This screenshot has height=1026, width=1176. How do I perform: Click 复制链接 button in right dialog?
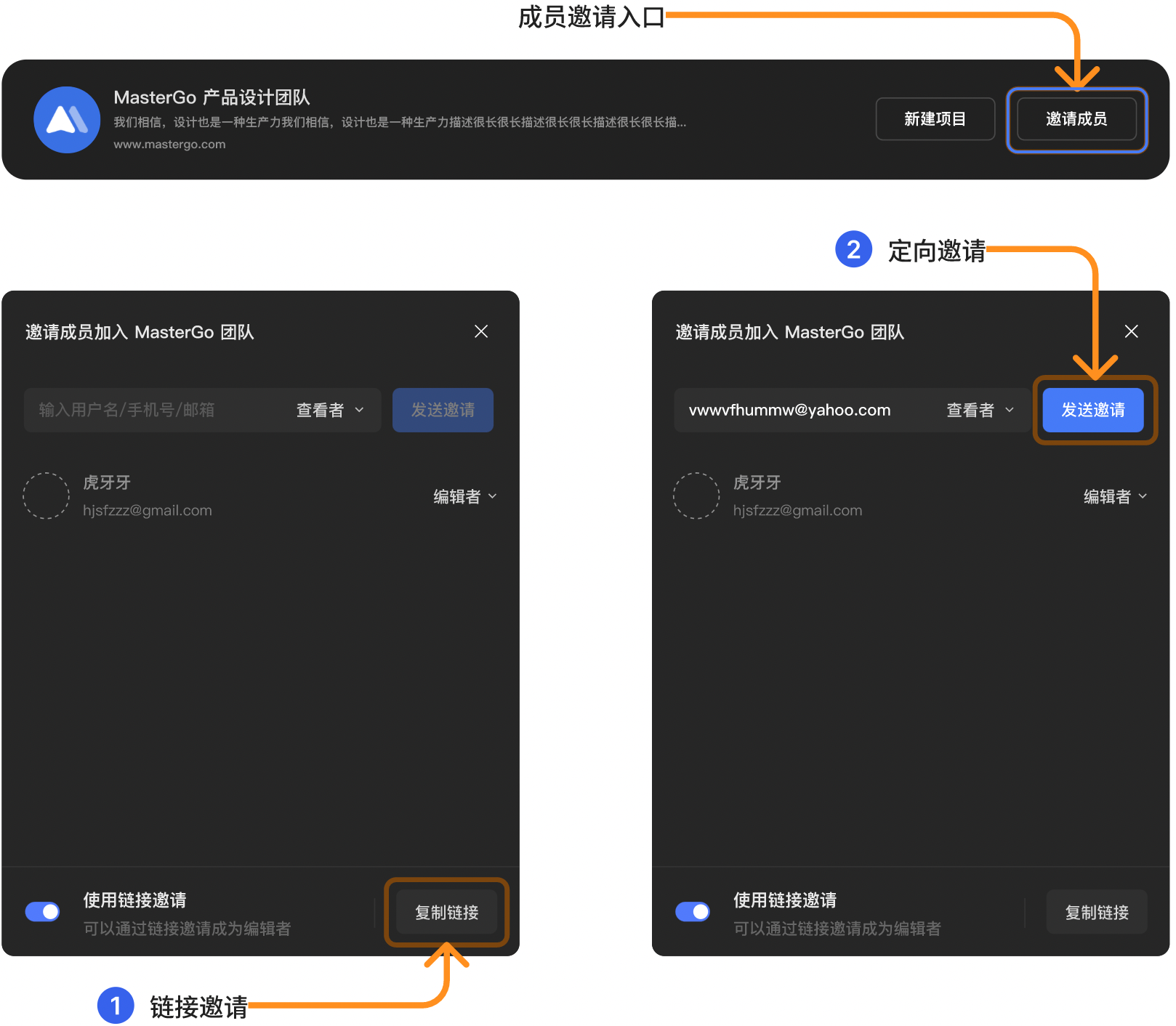point(1097,912)
